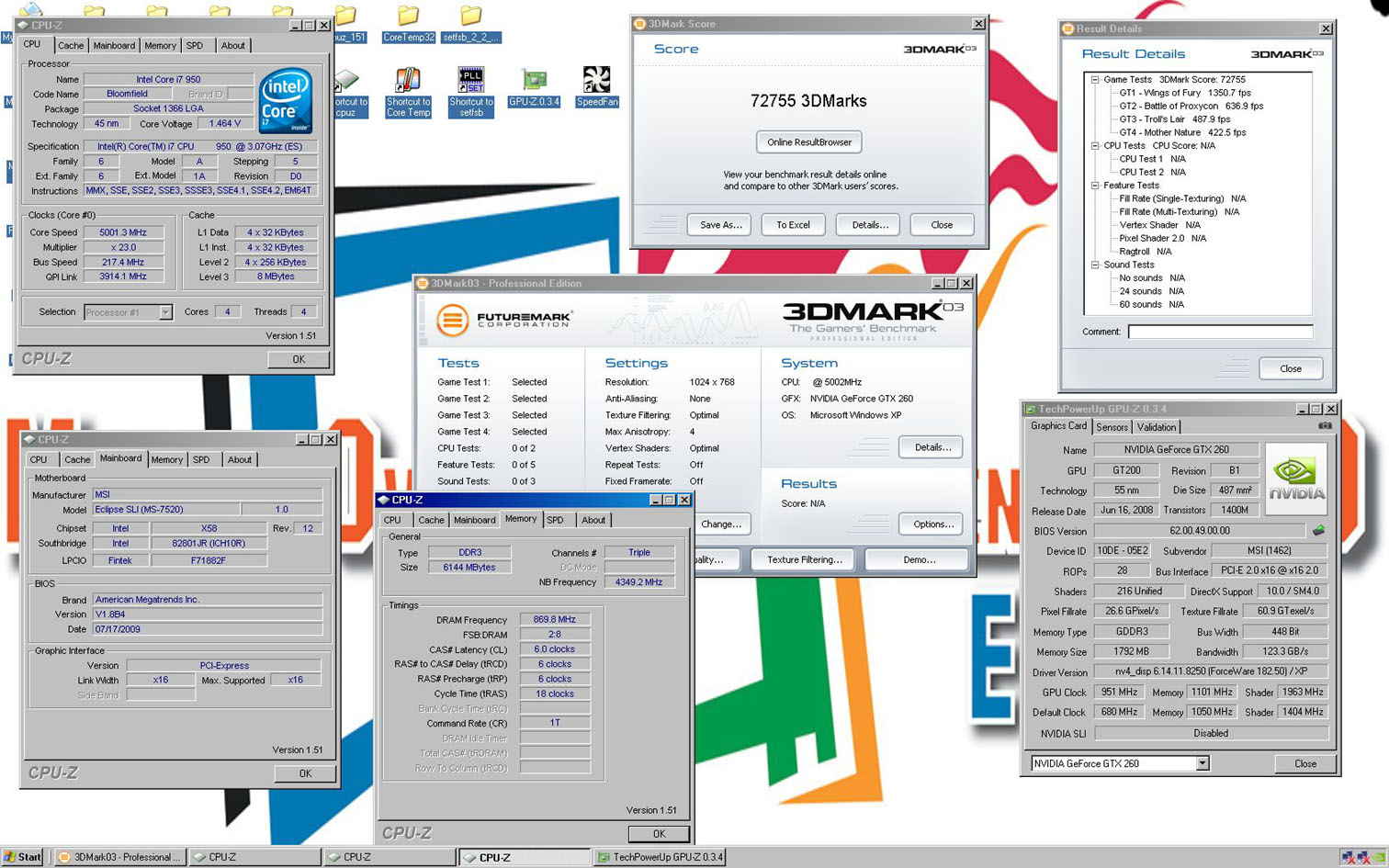Viewport: 1389px width, 868px height.
Task: Select the cpuz_151 folder behind CPU-Z window
Action: (349, 25)
